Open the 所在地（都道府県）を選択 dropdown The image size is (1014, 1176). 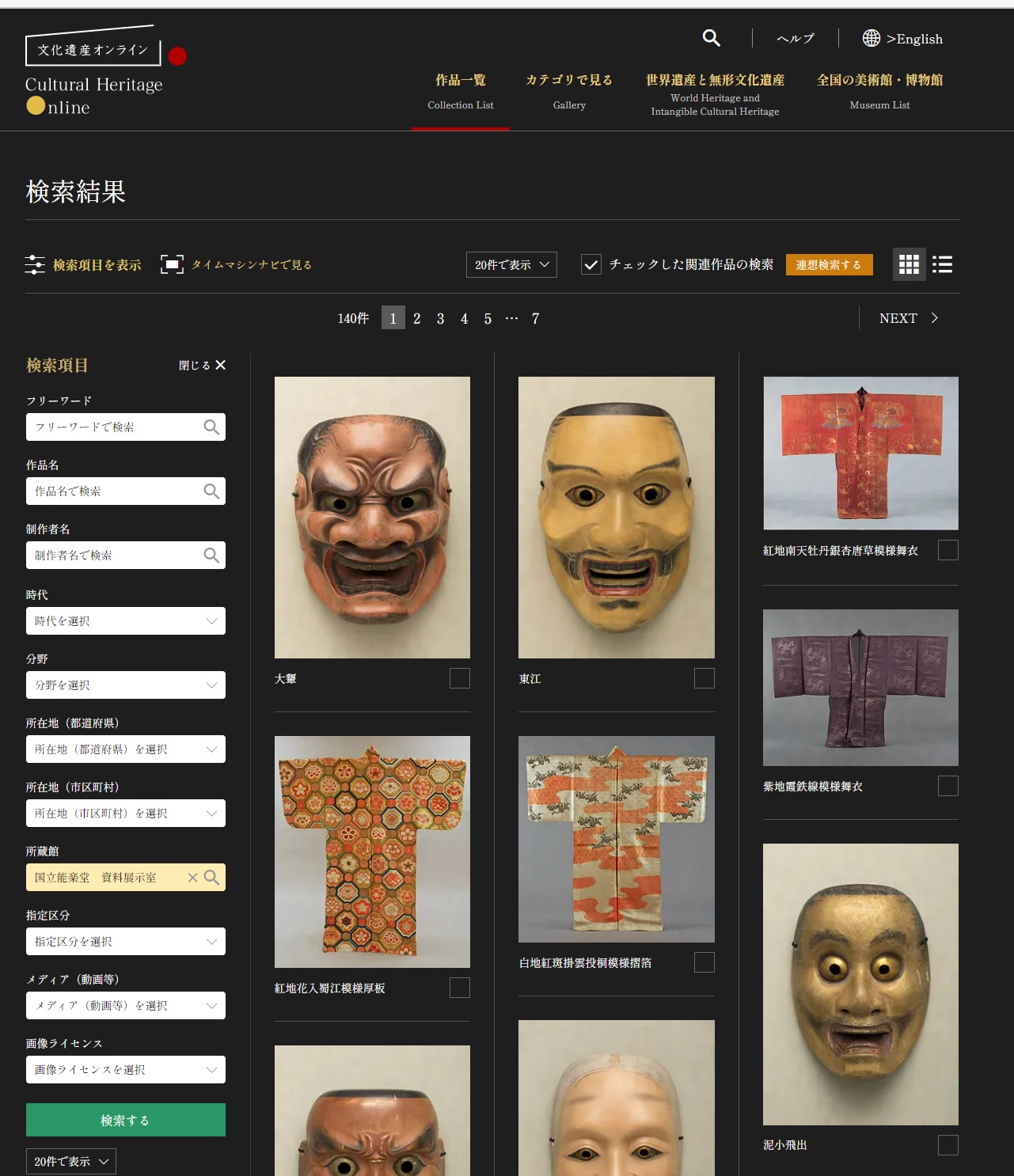[x=126, y=749]
